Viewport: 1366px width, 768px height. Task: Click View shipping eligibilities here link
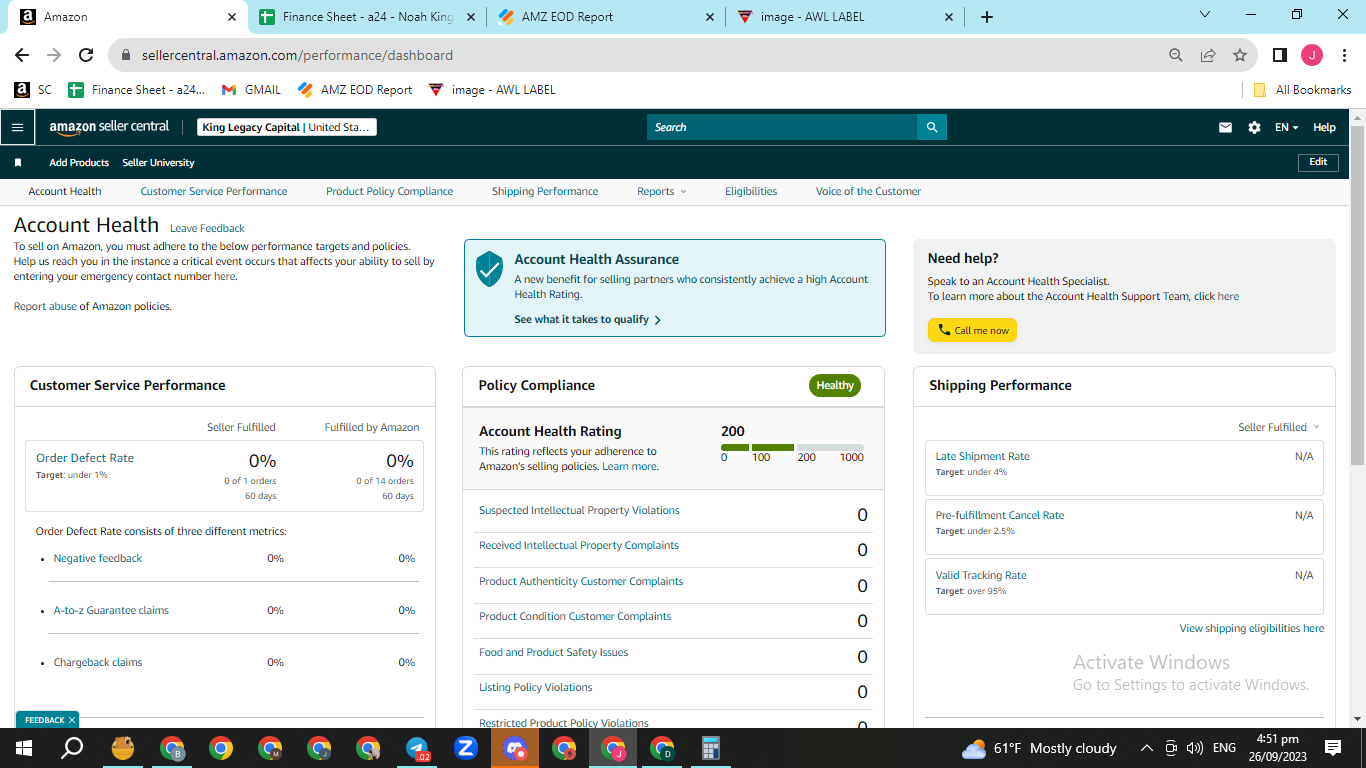click(1252, 628)
